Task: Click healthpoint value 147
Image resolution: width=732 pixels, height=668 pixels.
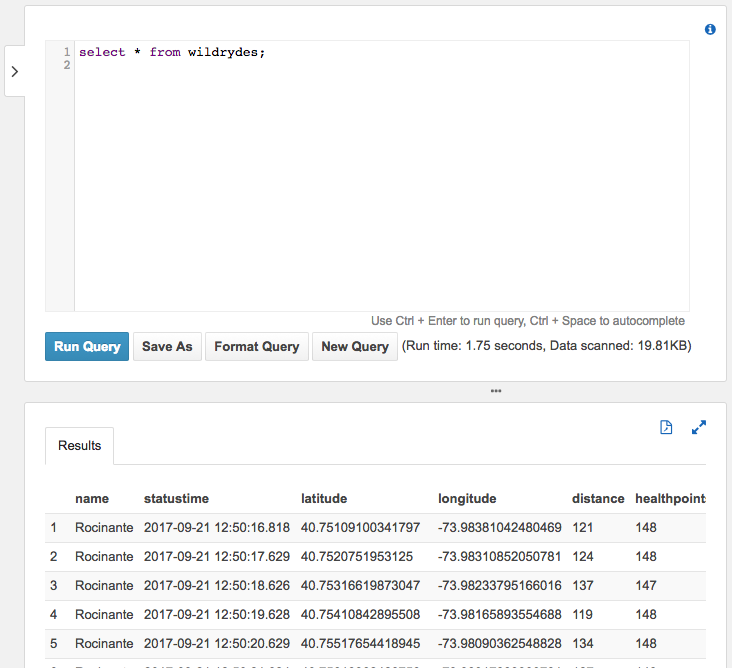Action: click(646, 585)
